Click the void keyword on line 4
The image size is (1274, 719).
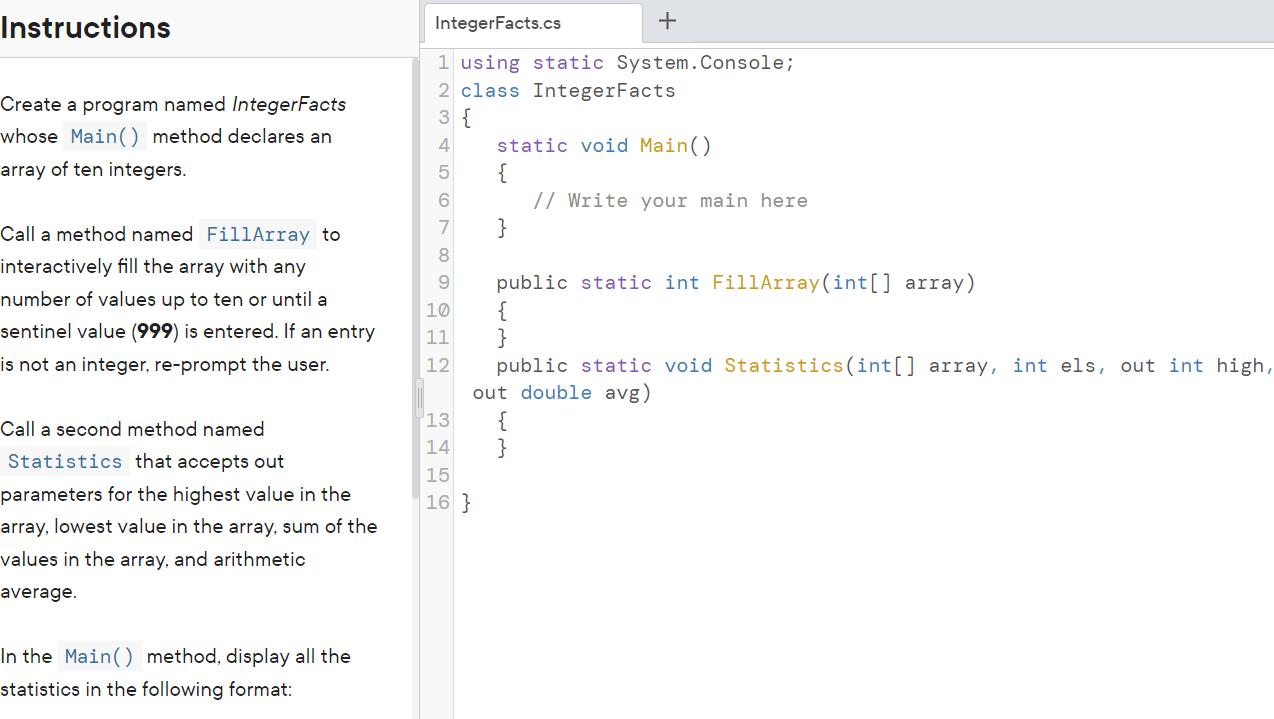[x=604, y=145]
